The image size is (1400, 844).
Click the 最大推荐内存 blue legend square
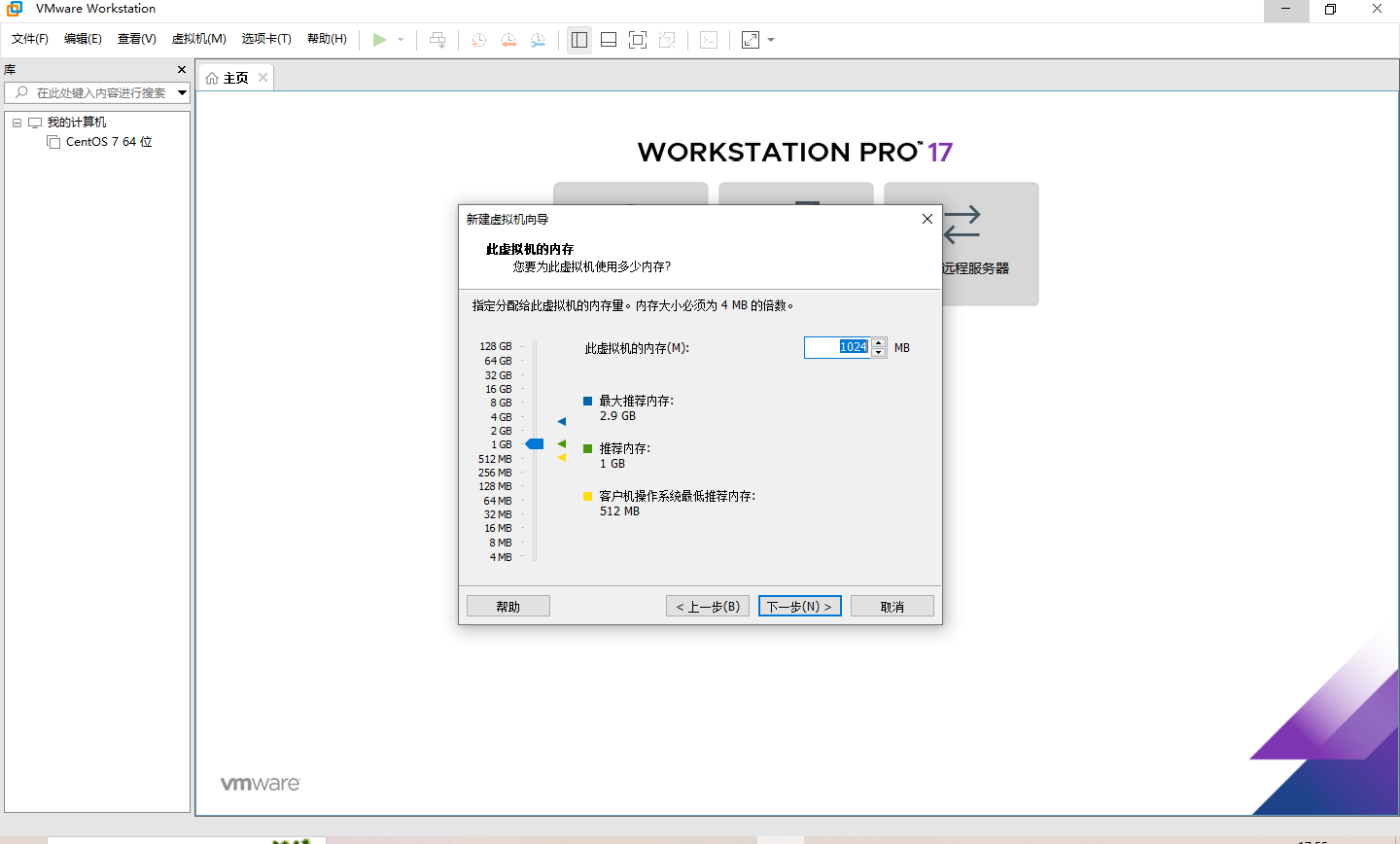click(587, 401)
